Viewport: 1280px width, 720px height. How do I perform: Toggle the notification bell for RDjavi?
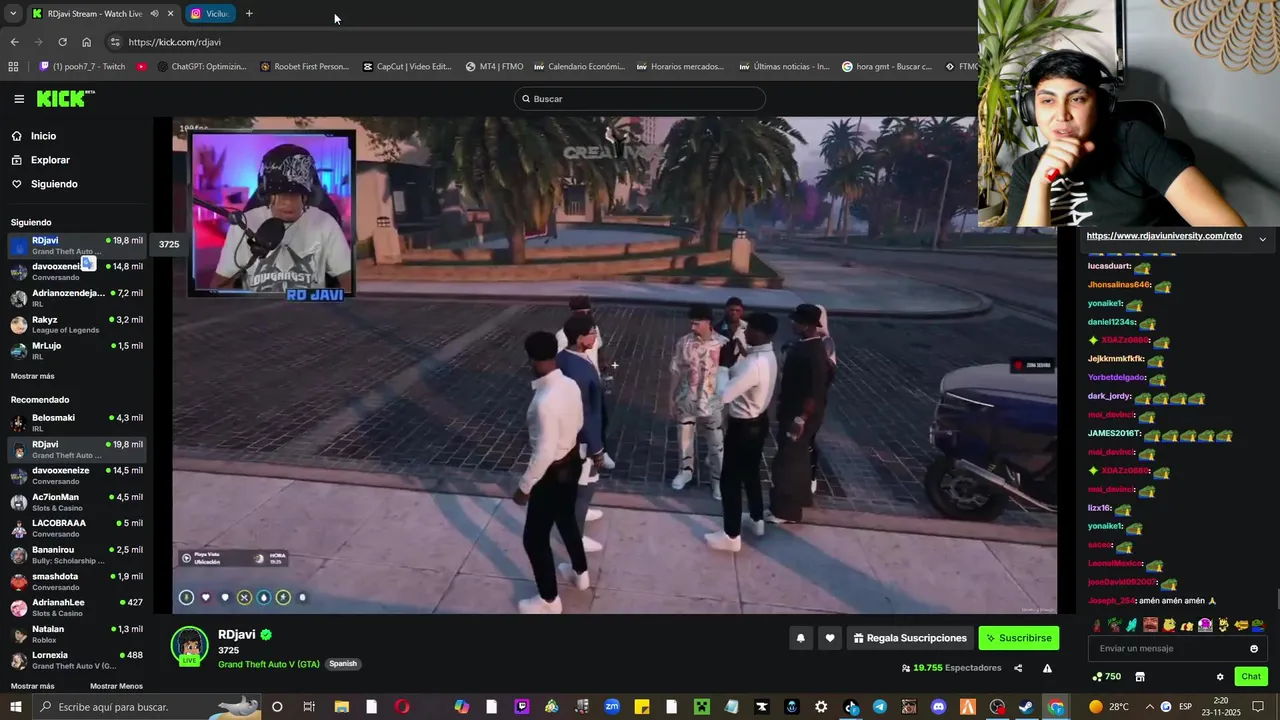coord(800,638)
